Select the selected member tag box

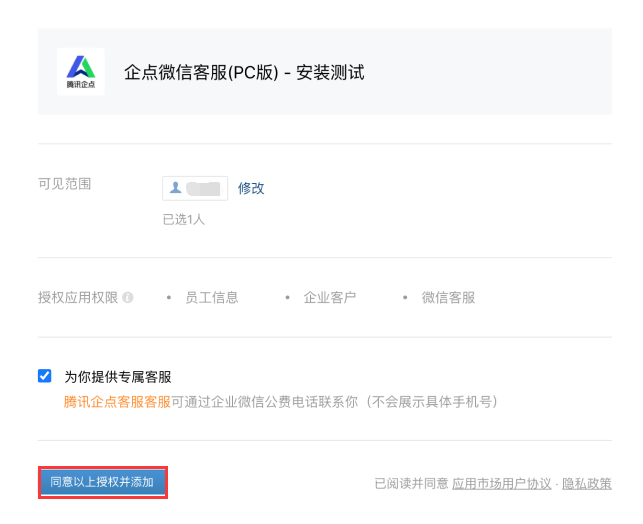[195, 188]
